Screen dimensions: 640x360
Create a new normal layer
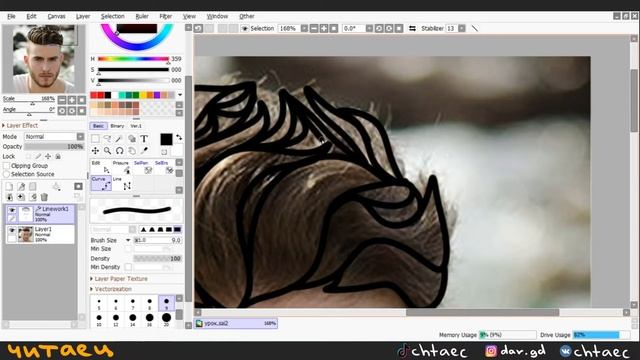9,187
